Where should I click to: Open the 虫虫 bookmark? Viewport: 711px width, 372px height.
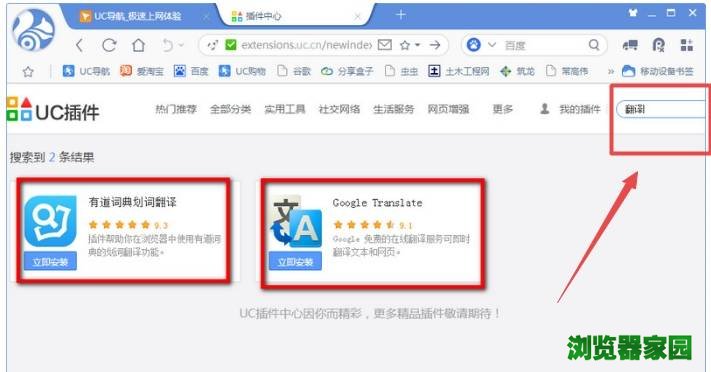tap(401, 71)
